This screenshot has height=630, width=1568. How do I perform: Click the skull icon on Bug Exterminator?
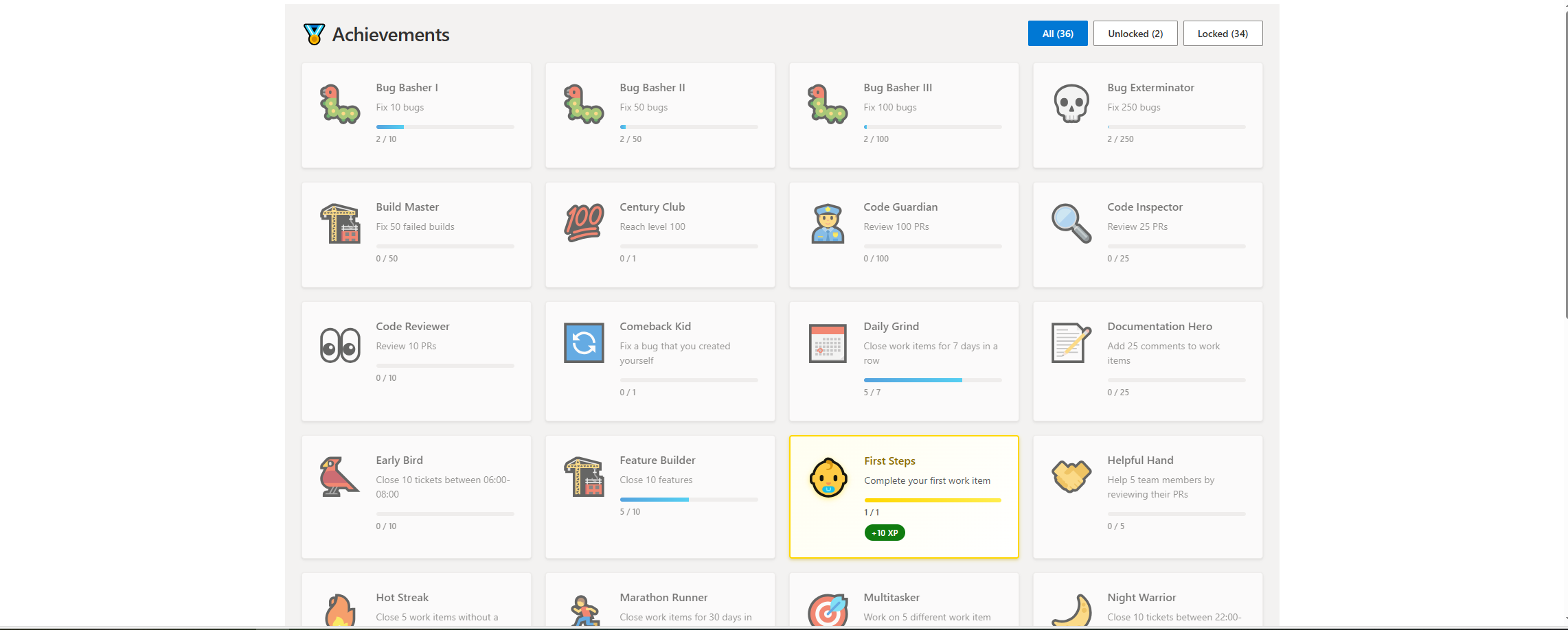coord(1070,104)
